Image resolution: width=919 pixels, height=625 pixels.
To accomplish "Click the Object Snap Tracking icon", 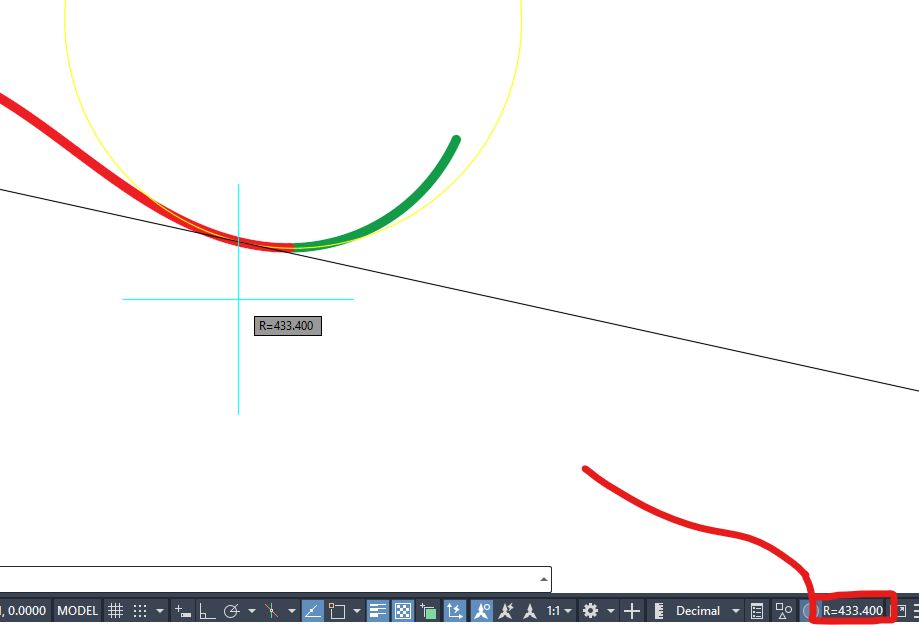I will (312, 610).
